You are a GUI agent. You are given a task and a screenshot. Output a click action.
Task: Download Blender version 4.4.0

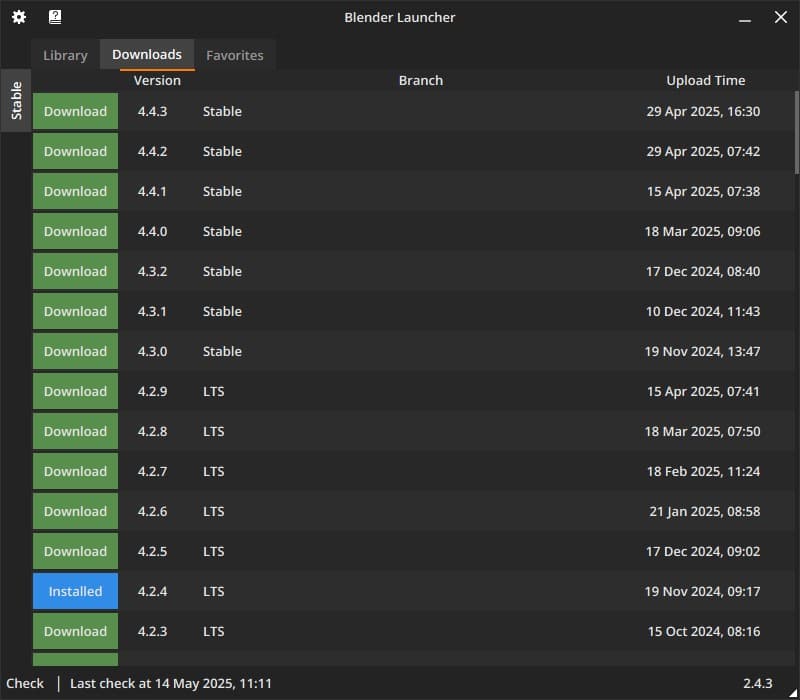click(76, 231)
